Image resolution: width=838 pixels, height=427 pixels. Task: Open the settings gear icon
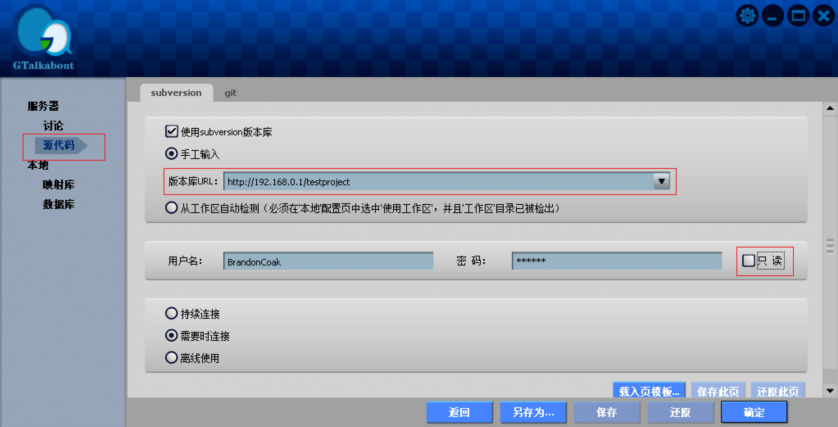pos(747,15)
